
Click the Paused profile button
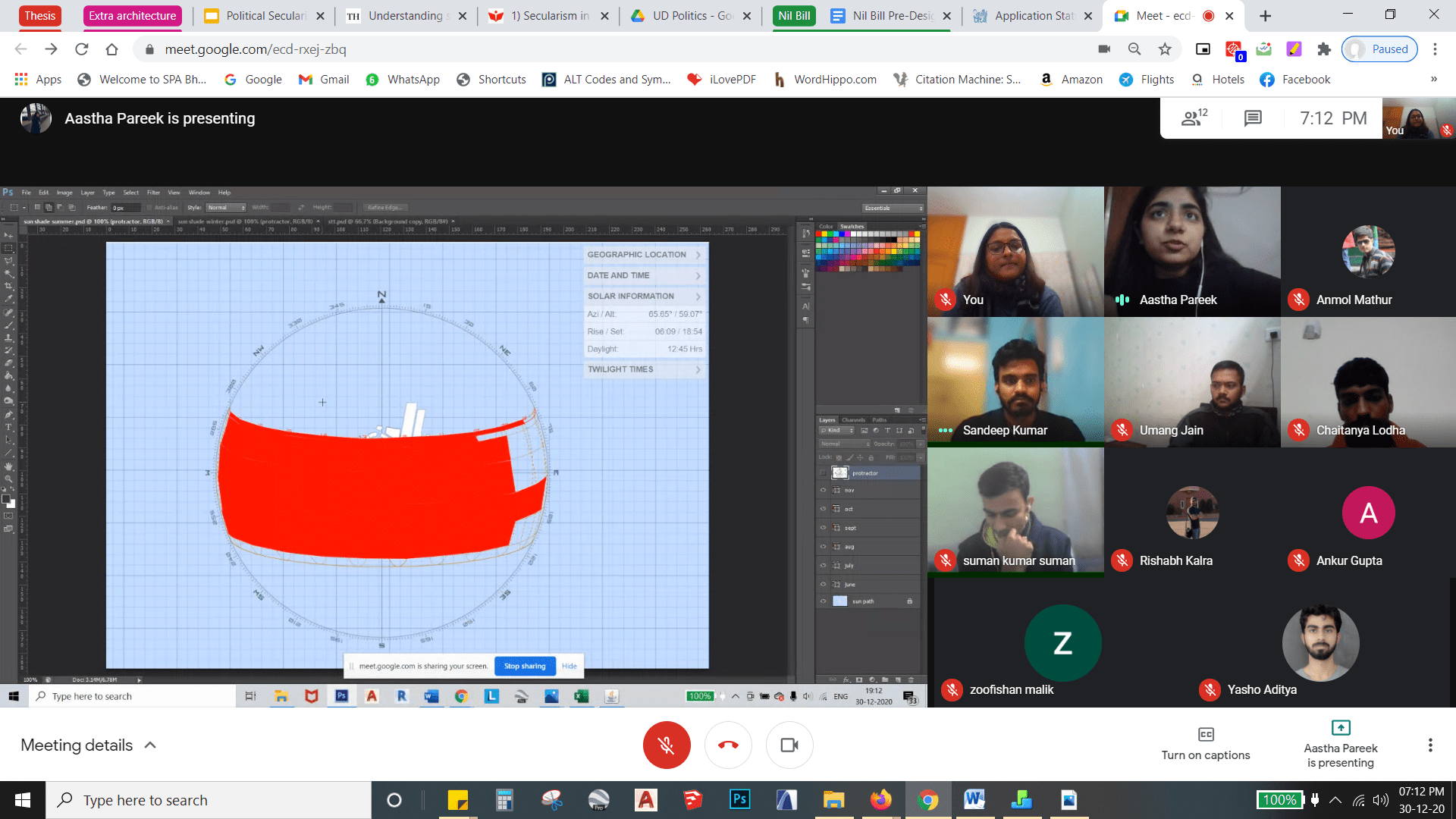(x=1379, y=49)
